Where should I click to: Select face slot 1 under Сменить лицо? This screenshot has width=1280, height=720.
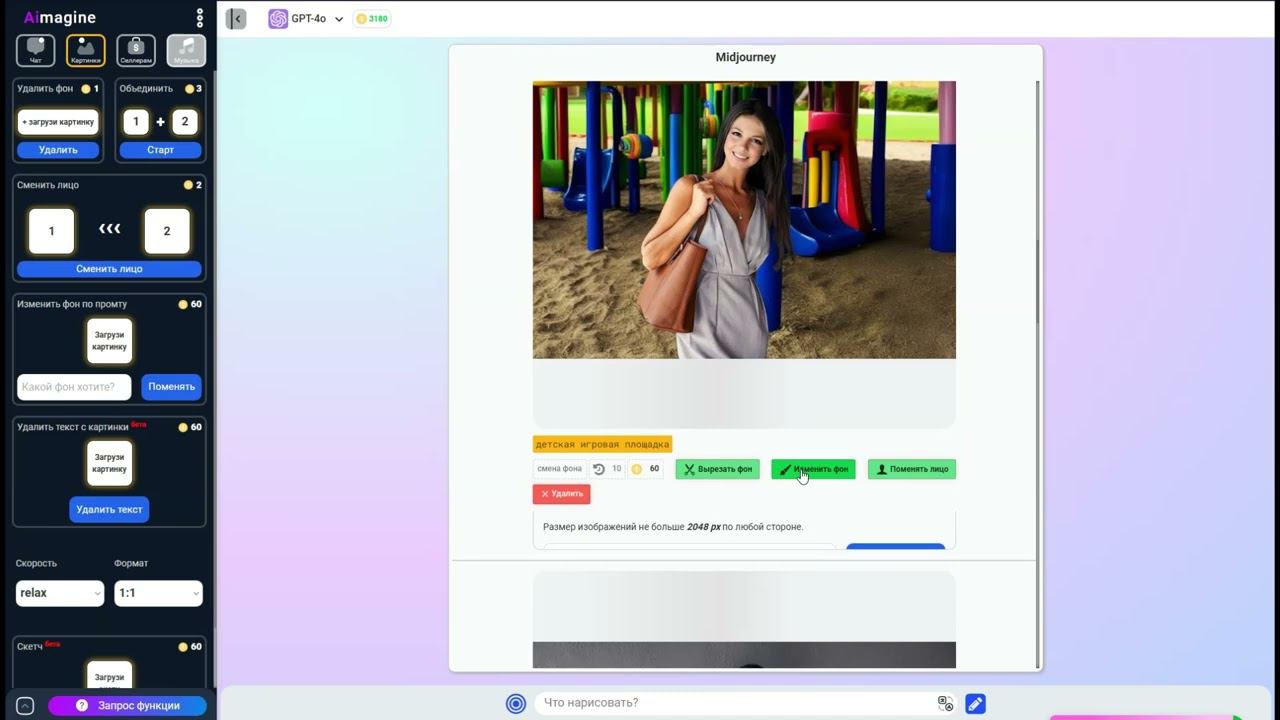(51, 231)
